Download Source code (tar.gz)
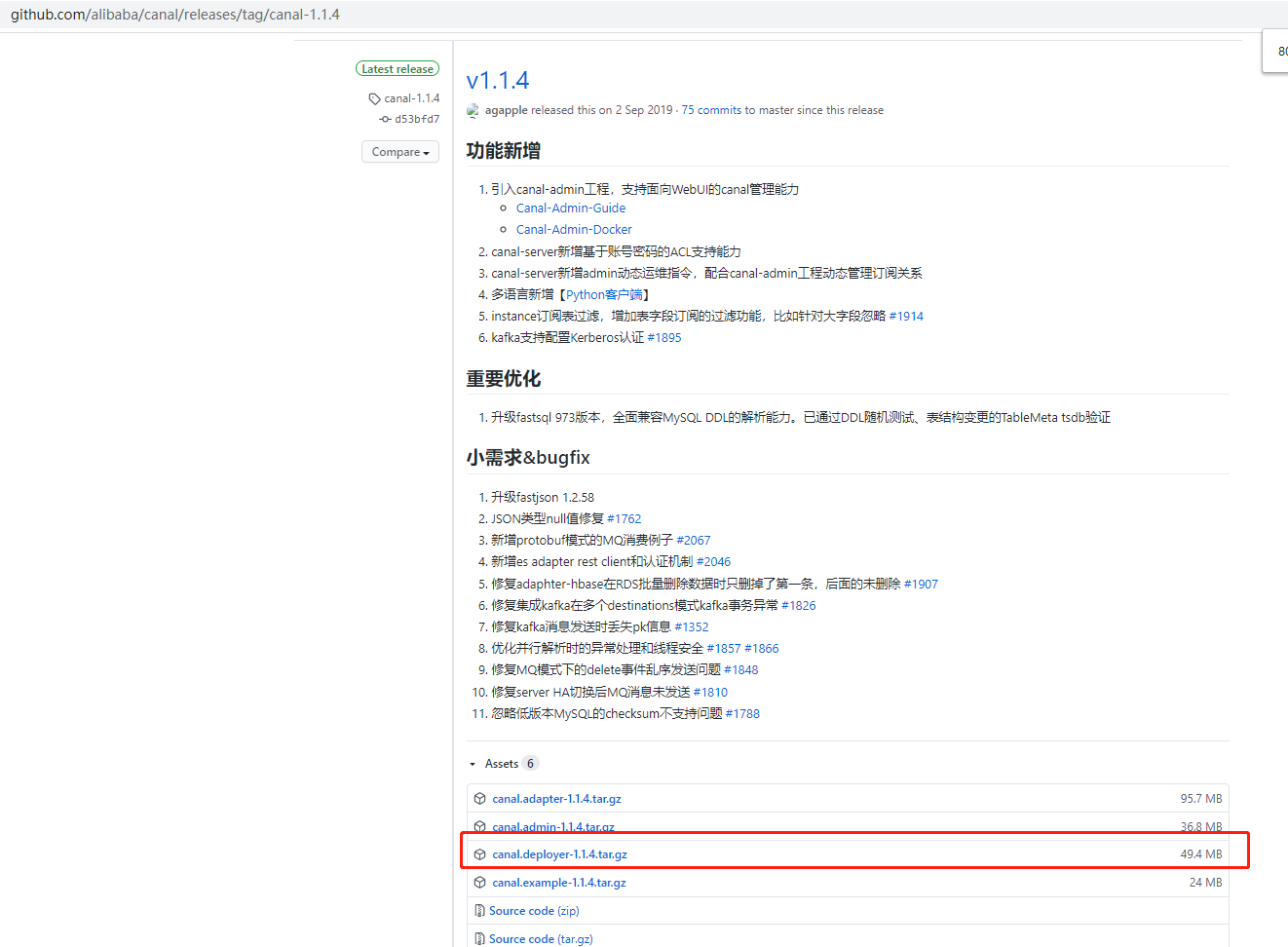 (x=541, y=939)
